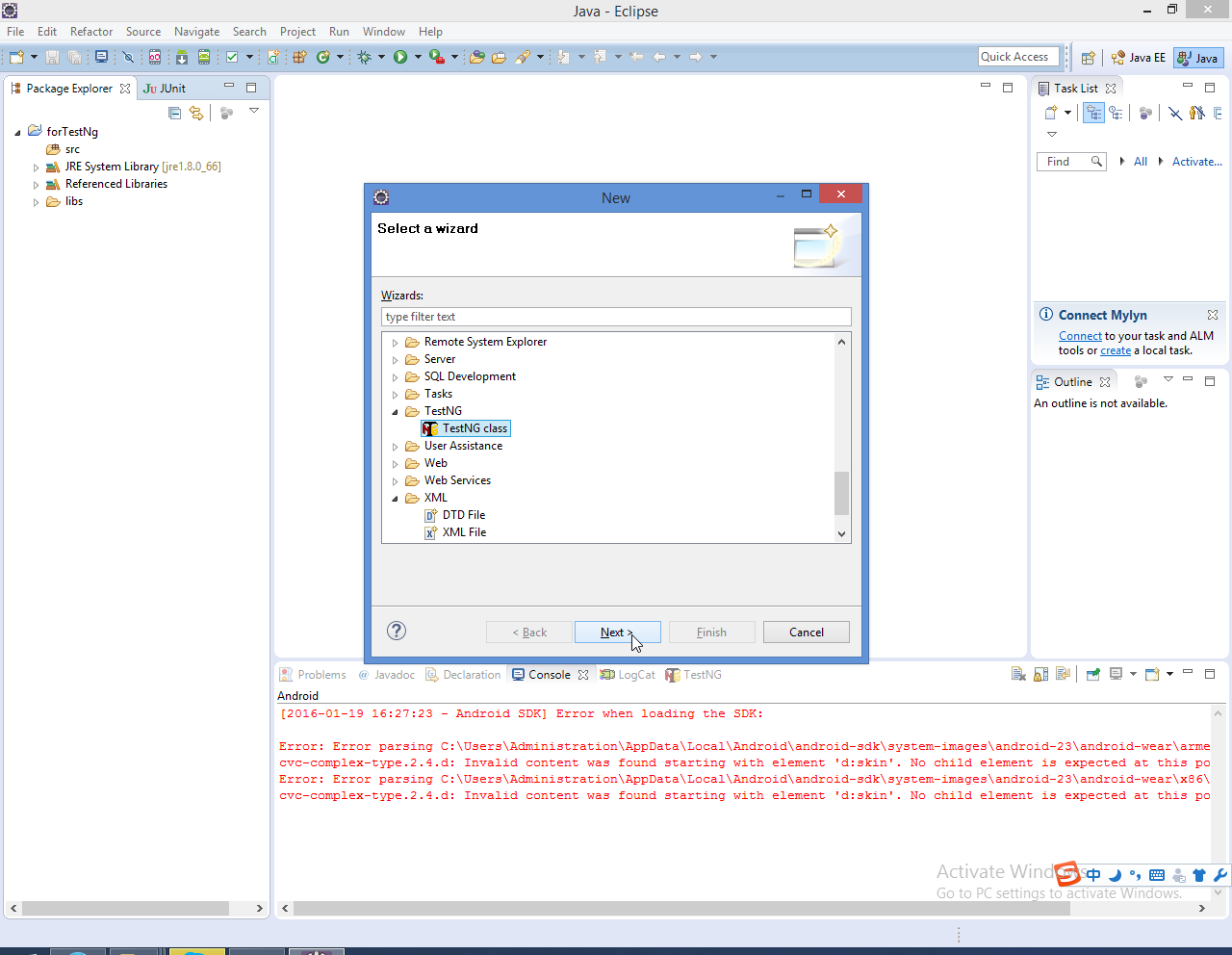Image resolution: width=1232 pixels, height=955 pixels.
Task: Click the create local task link
Action: tap(1116, 350)
